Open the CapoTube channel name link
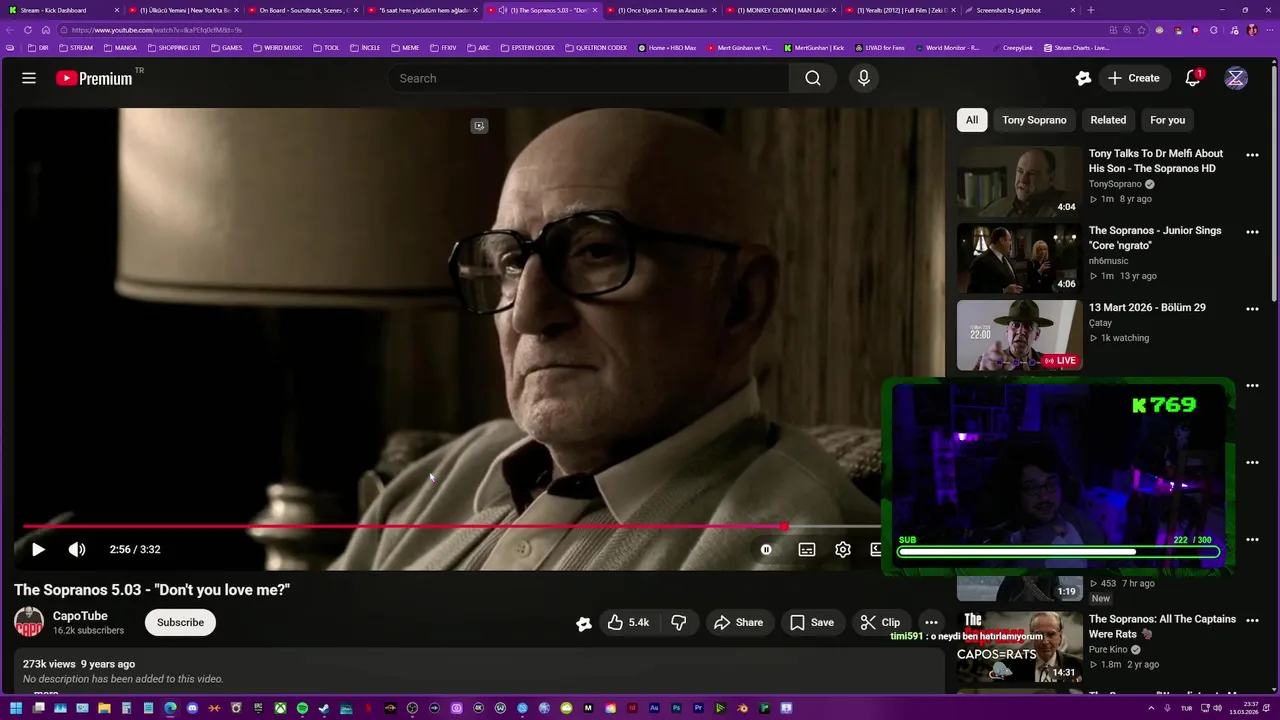 click(x=80, y=616)
